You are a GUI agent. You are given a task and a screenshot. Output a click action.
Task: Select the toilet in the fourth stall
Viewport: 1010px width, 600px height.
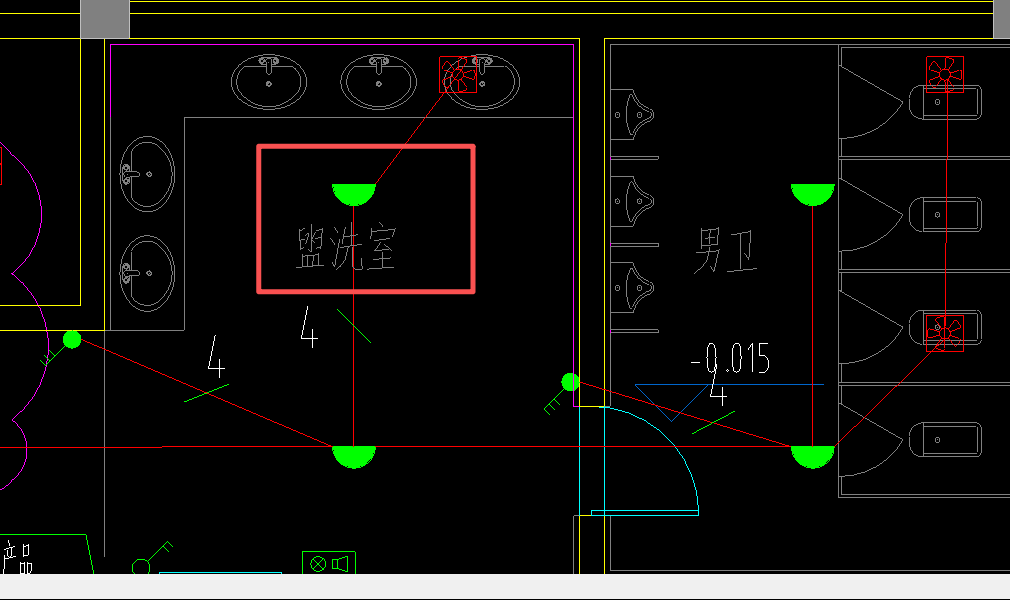tap(946, 440)
